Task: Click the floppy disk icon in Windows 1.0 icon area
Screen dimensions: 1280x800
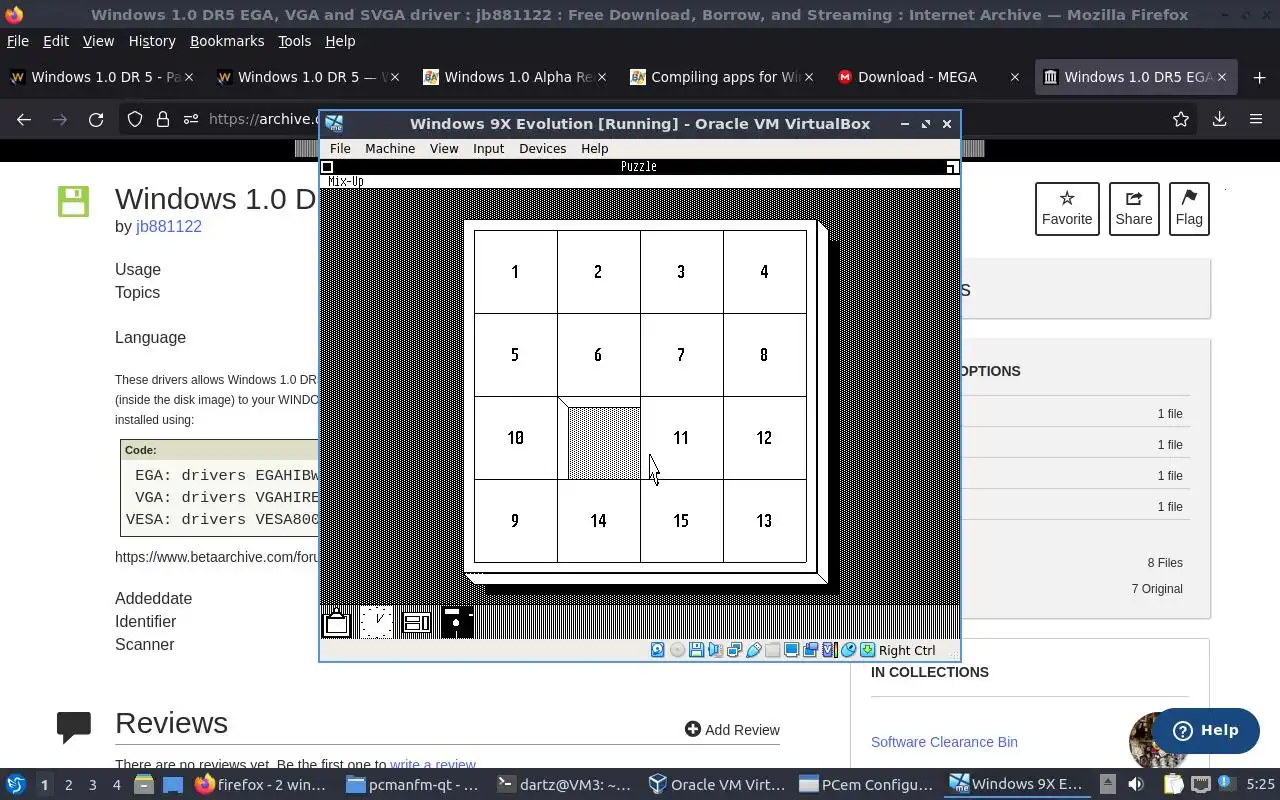Action: click(x=456, y=622)
